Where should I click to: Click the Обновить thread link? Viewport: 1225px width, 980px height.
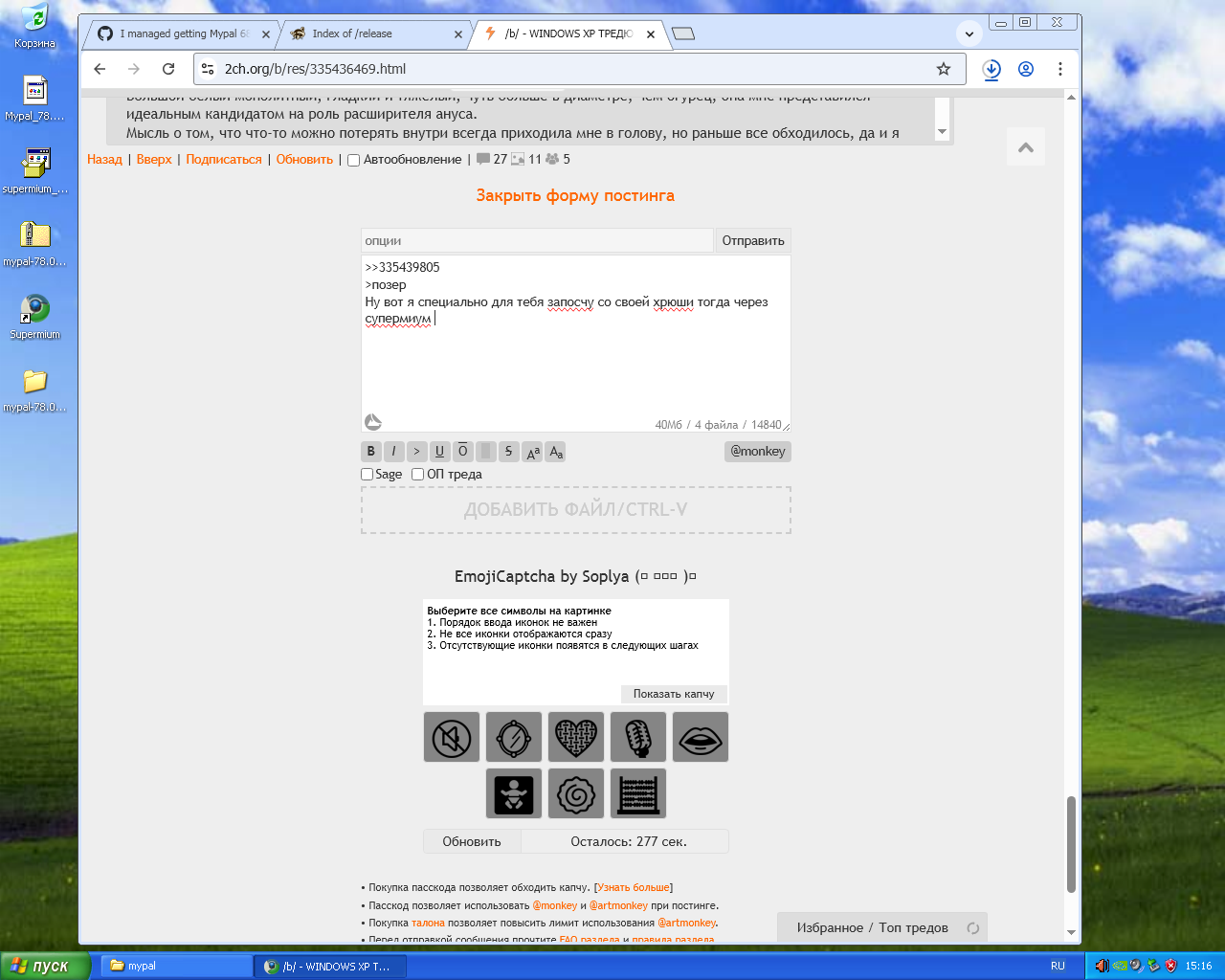coord(304,160)
